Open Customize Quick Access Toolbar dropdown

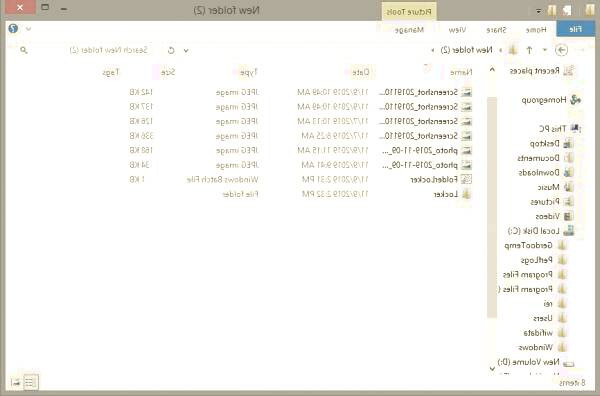click(539, 11)
